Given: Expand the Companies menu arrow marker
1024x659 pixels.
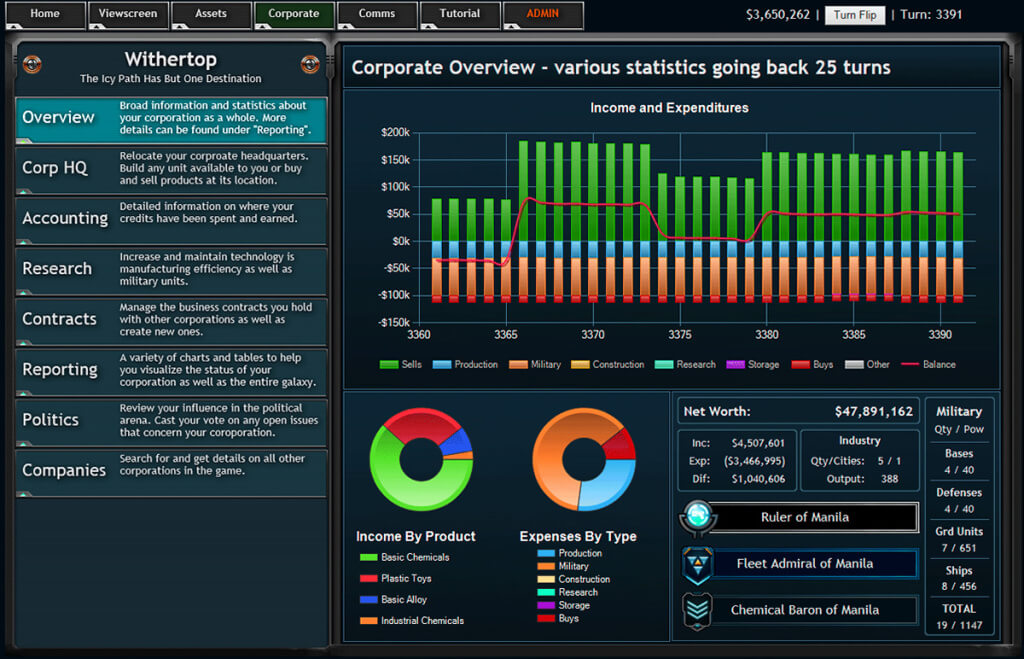Looking at the screenshot, I should coord(24,493).
